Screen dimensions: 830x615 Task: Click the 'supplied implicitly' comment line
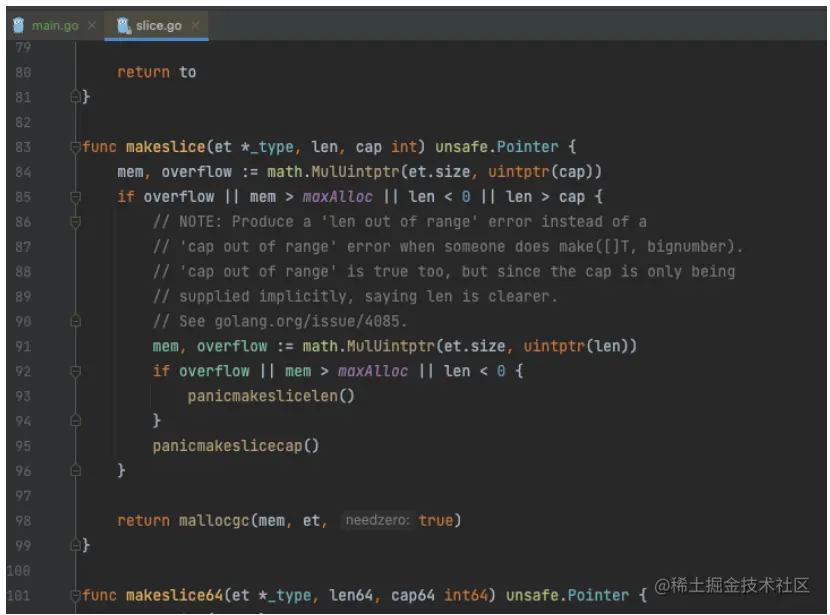tap(355, 296)
